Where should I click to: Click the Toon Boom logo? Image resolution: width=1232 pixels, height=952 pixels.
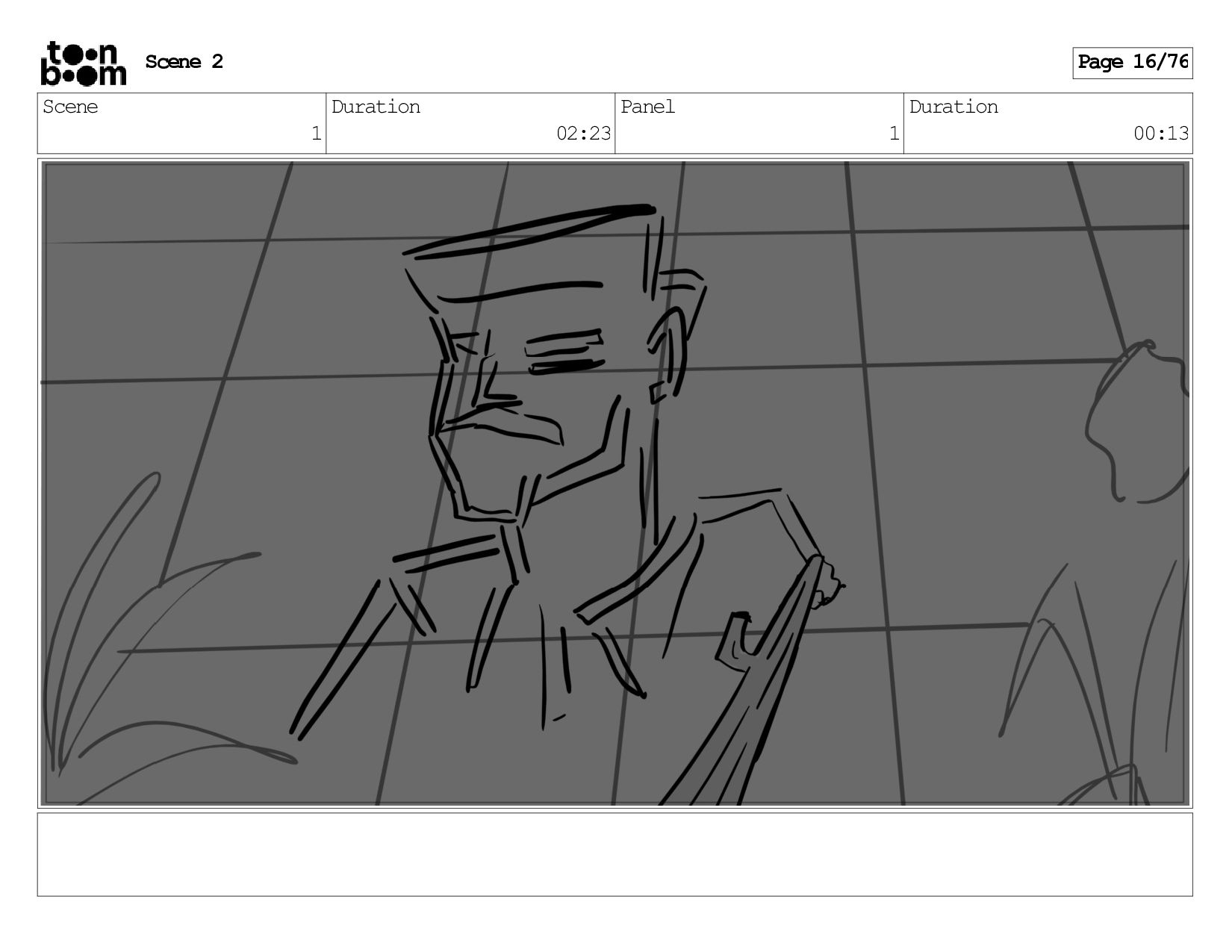[x=83, y=63]
